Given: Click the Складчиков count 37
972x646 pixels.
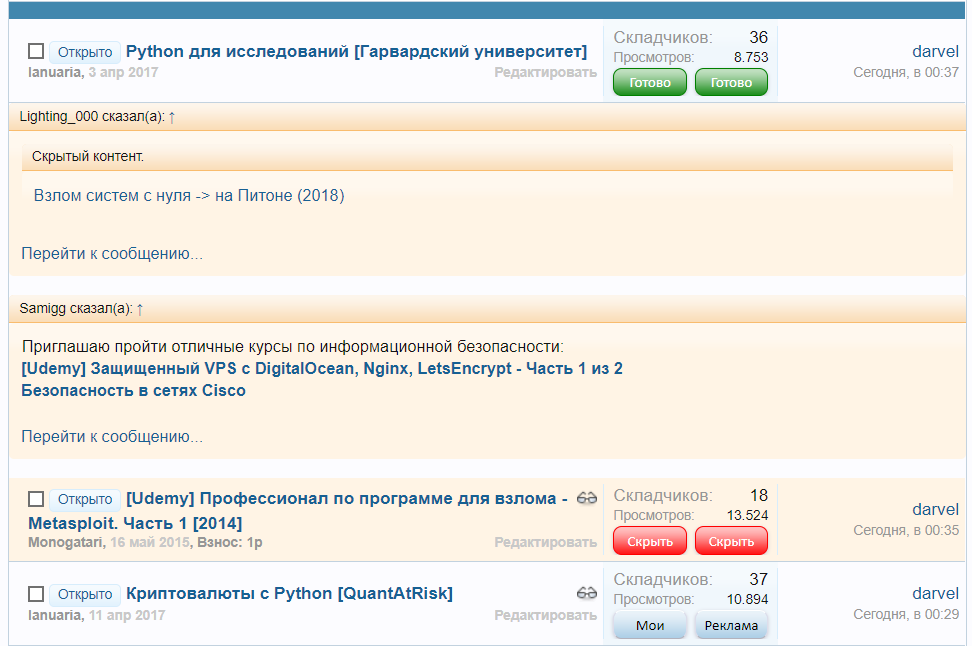Looking at the screenshot, I should coord(758,579).
